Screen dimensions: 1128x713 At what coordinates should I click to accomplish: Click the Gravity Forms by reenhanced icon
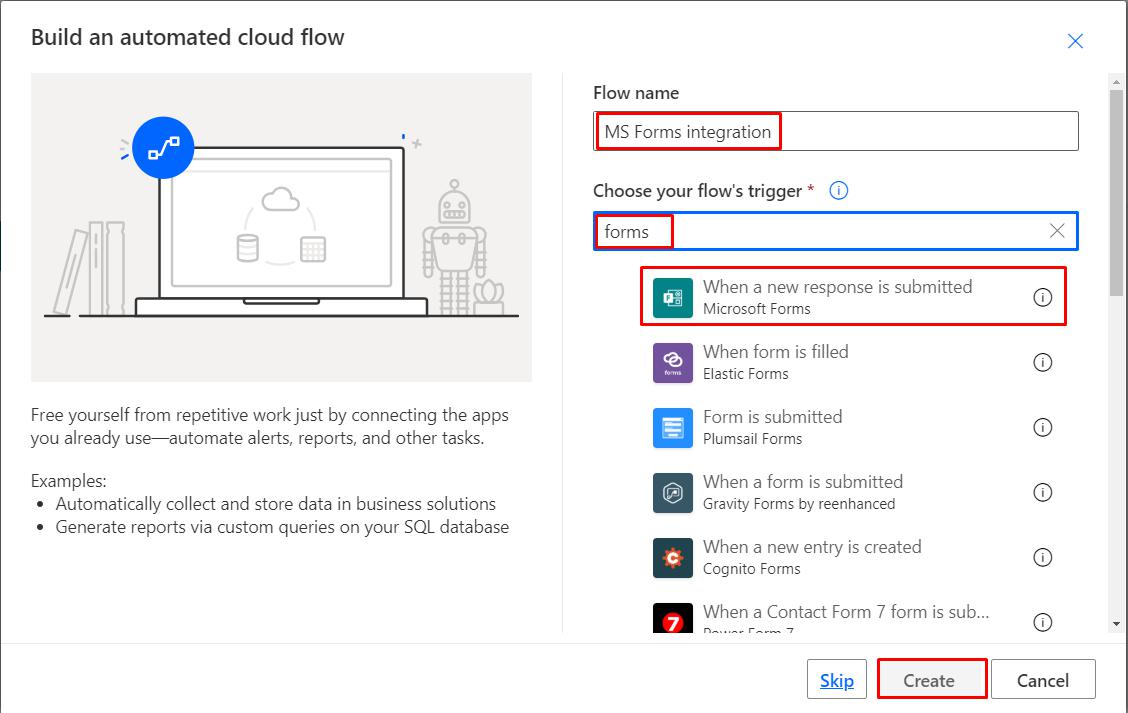point(671,492)
